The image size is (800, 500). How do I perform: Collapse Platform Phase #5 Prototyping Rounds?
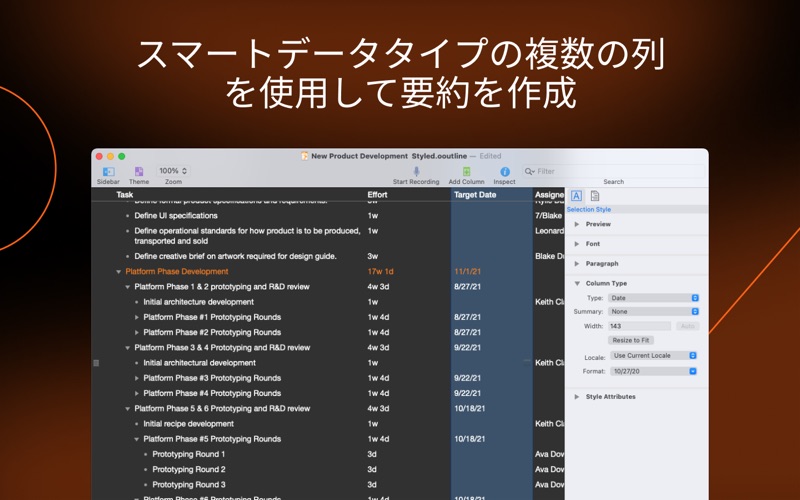[137, 439]
